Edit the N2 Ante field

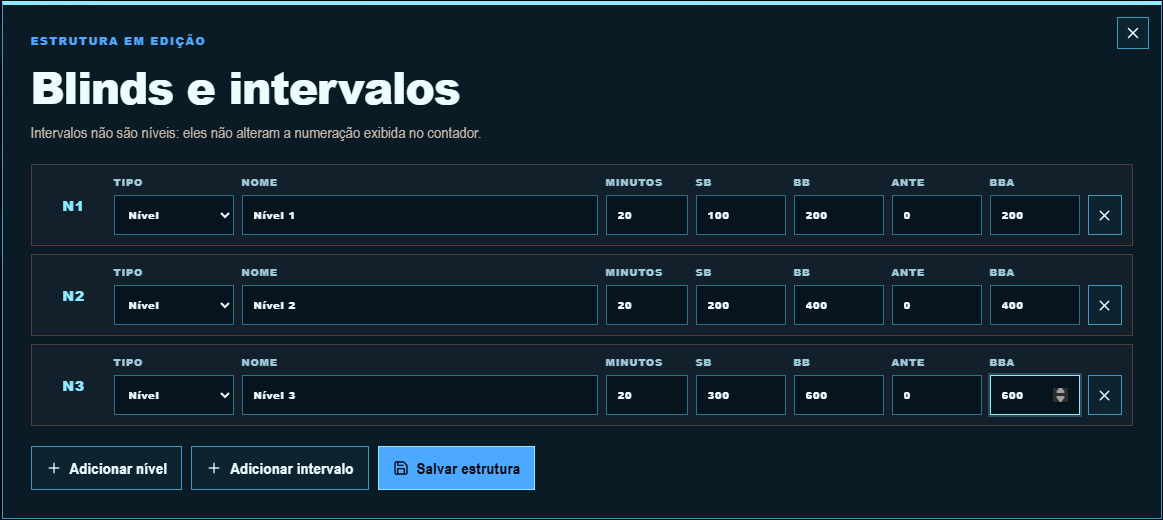[x=937, y=305]
